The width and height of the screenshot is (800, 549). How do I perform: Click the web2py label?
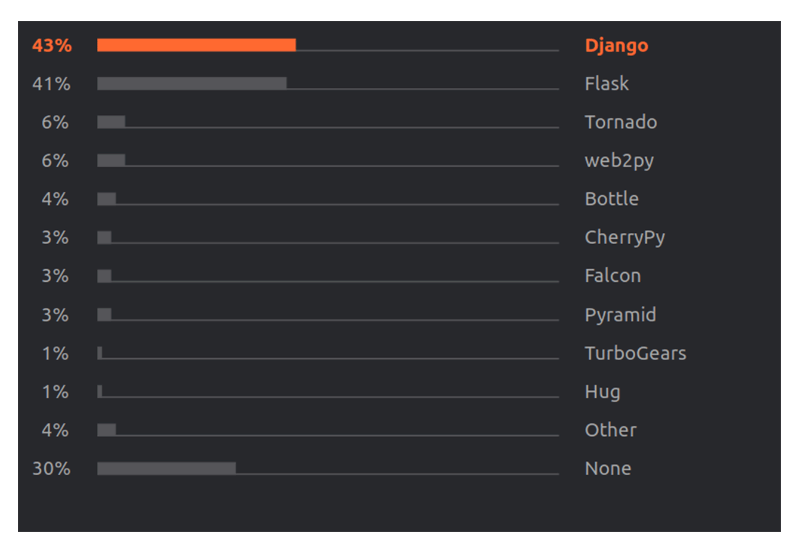point(619,161)
